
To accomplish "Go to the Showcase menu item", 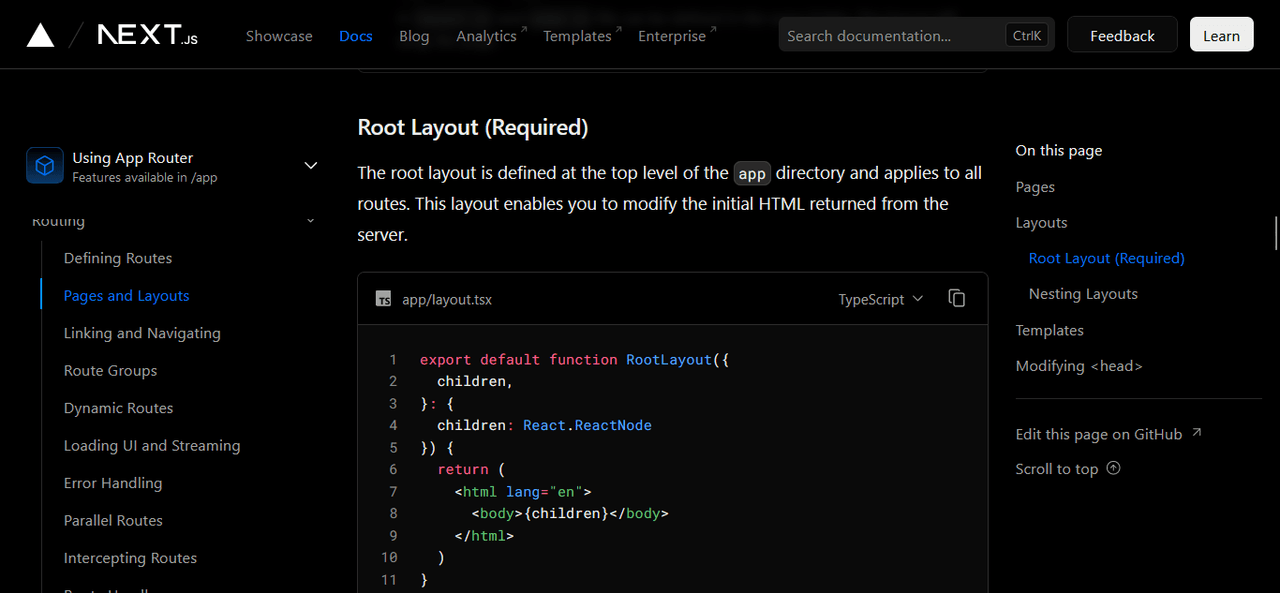I will 279,36.
